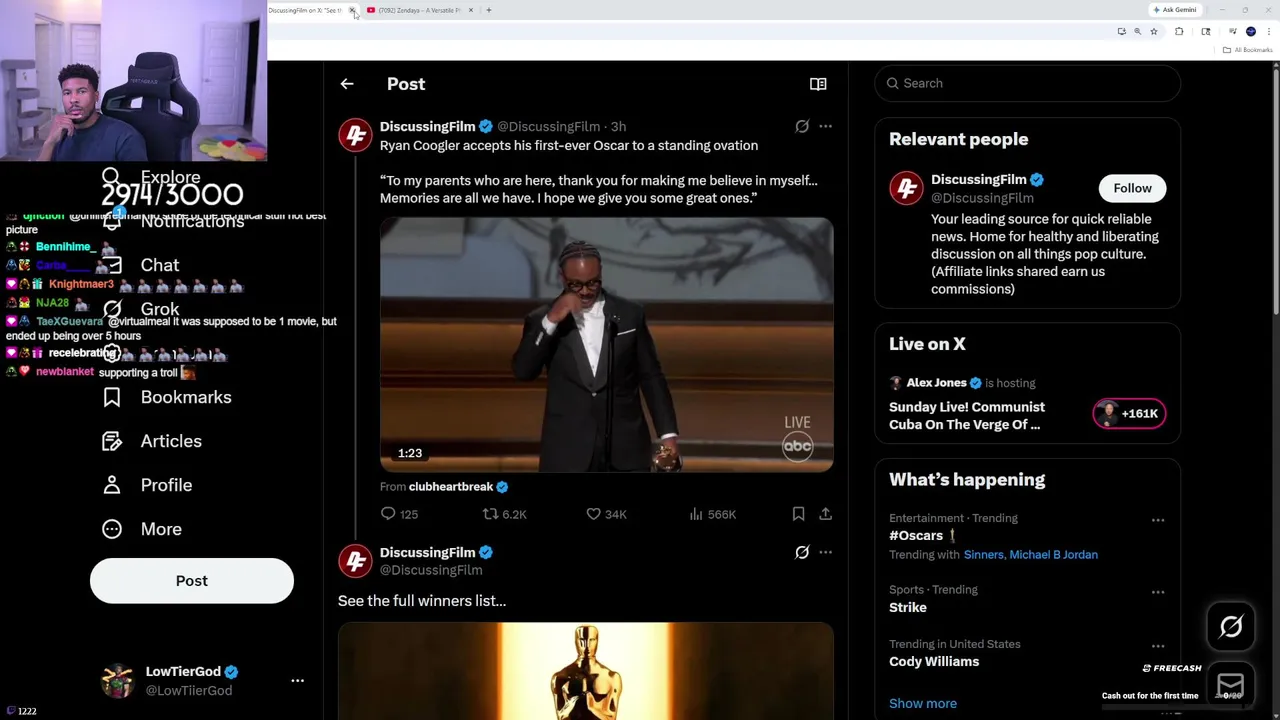
Task: Open More in the sidebar
Action: click(142, 529)
